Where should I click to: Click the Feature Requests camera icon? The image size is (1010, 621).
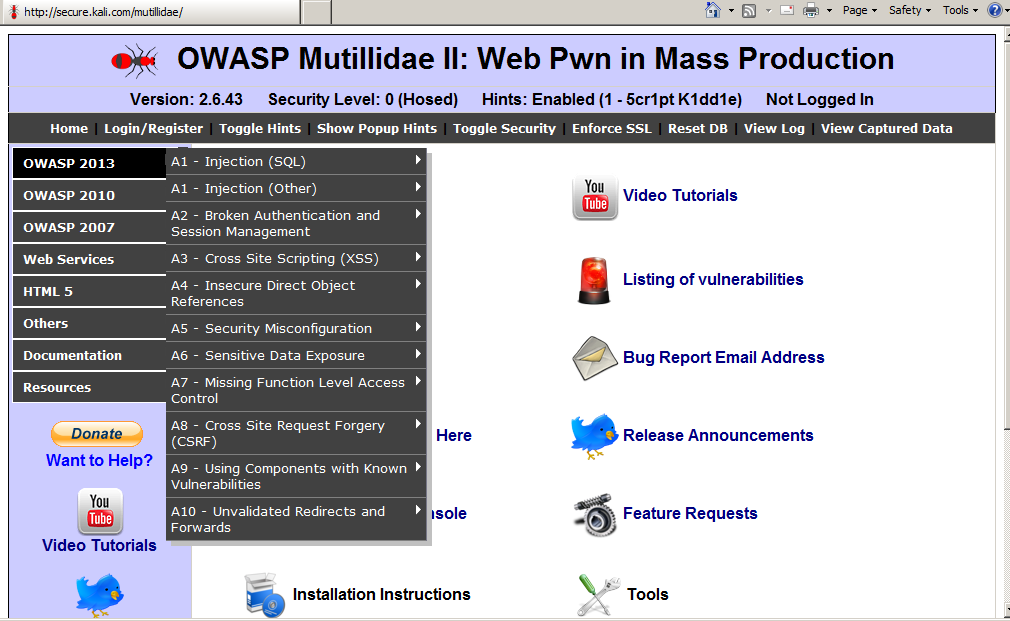pyautogui.click(x=595, y=515)
